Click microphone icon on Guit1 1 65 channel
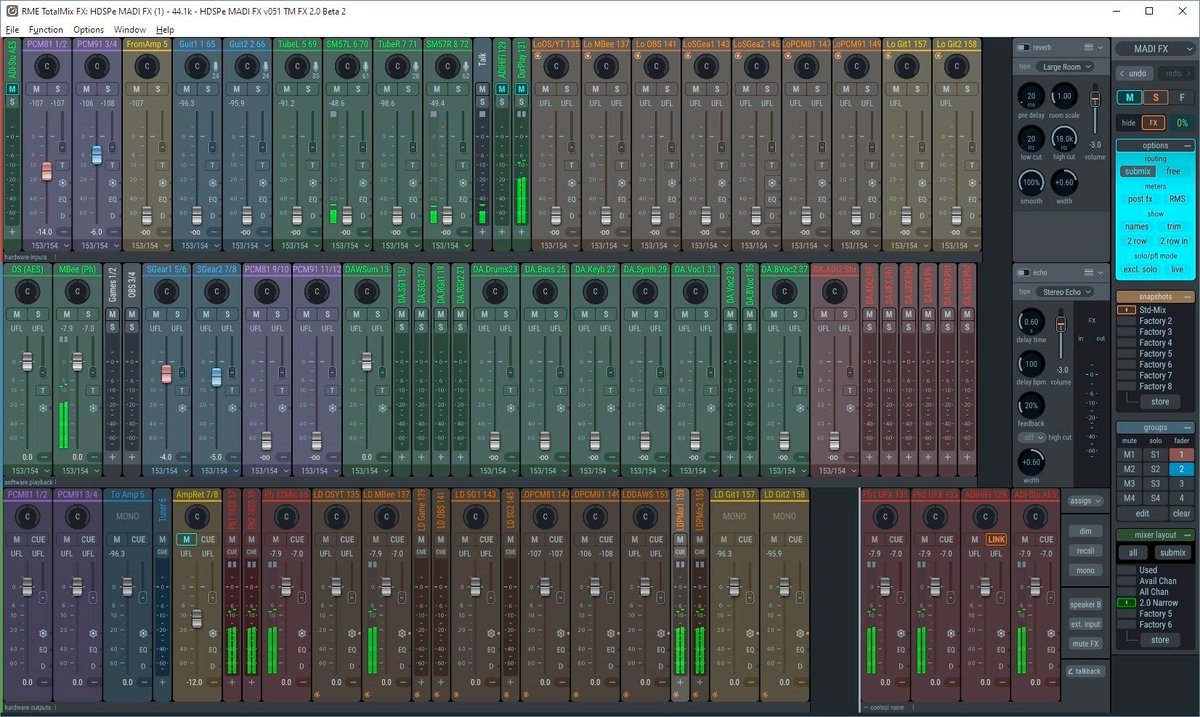 pos(216,67)
